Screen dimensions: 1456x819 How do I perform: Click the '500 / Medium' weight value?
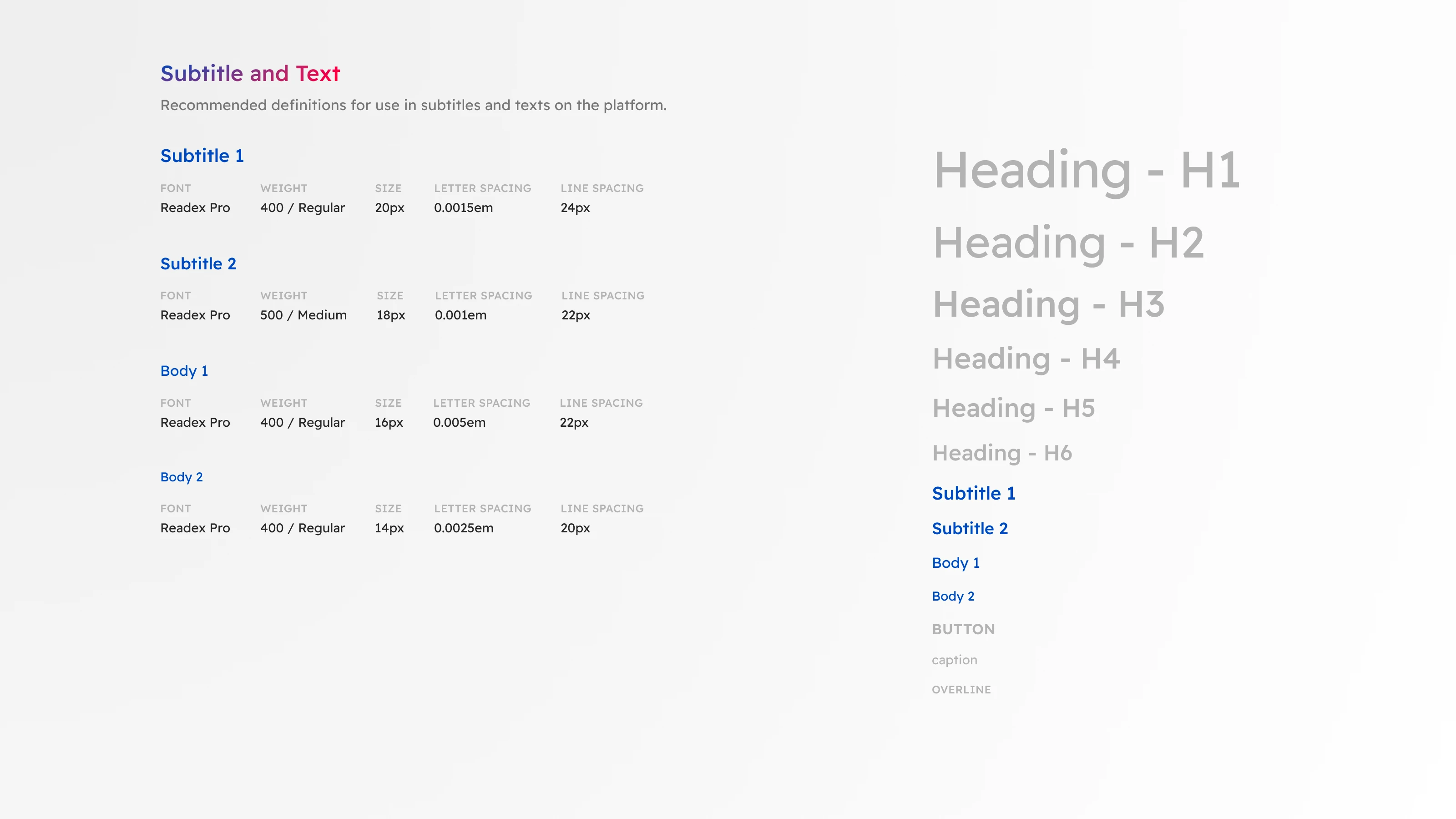pos(303,315)
